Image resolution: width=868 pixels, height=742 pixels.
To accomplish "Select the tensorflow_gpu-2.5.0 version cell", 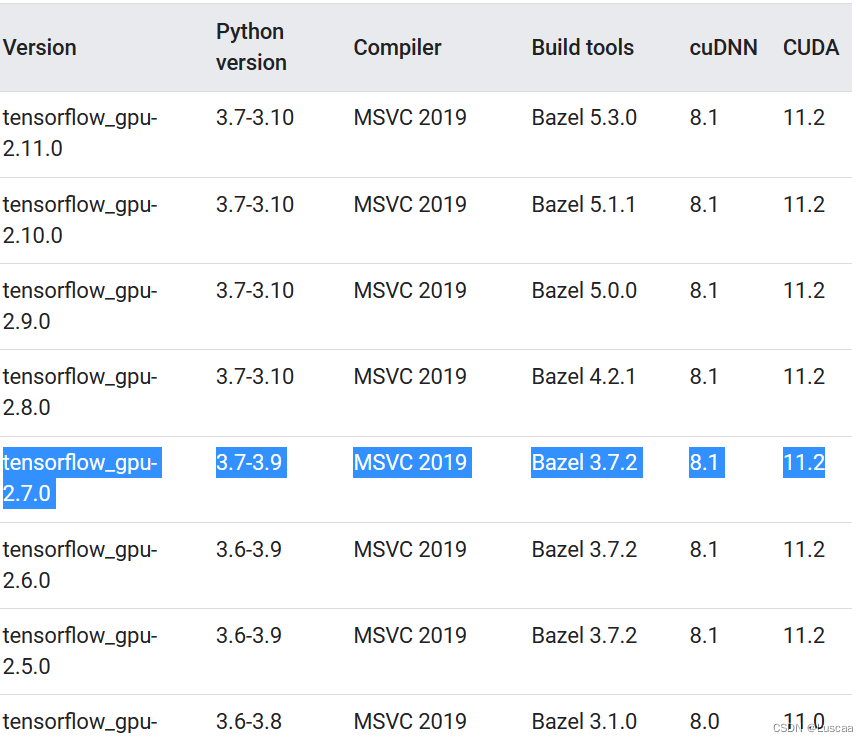I will [x=80, y=651].
